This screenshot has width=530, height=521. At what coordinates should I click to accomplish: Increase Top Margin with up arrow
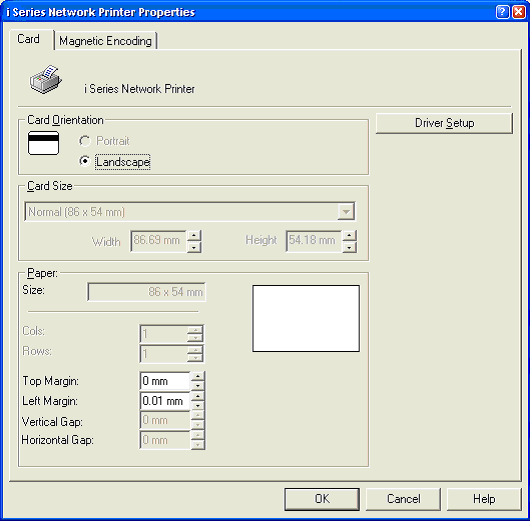point(198,376)
